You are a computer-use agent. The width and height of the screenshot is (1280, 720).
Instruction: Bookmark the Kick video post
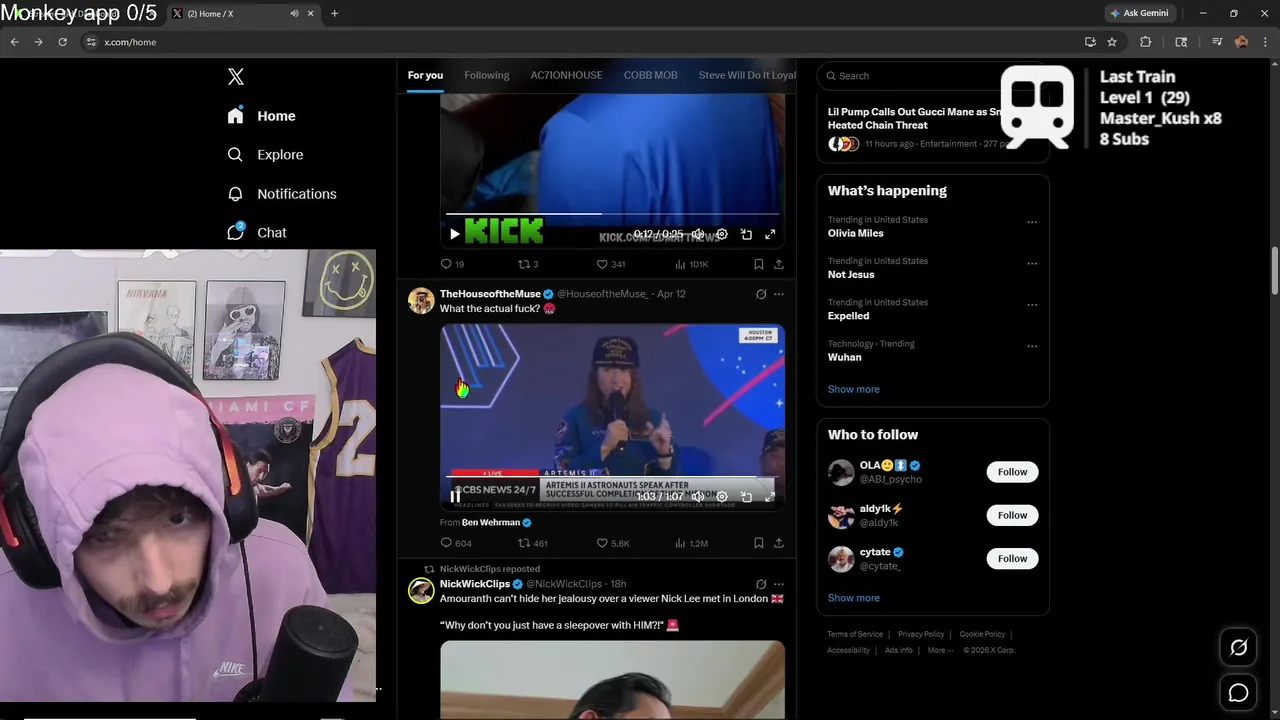pyautogui.click(x=758, y=264)
